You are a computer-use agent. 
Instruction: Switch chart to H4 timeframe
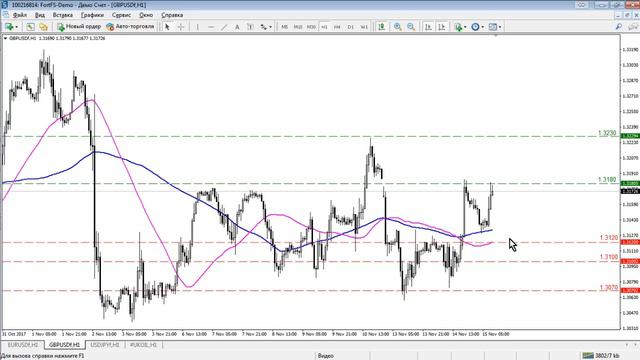tap(337, 27)
